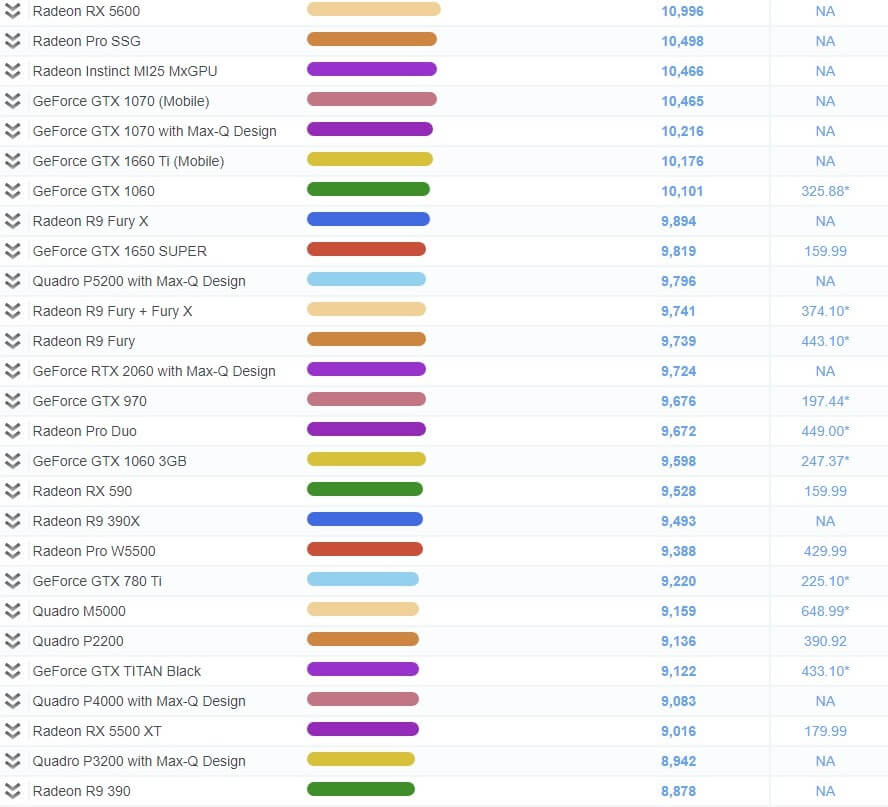Click the score 10,498
Screen dimensions: 888x807
(682, 41)
